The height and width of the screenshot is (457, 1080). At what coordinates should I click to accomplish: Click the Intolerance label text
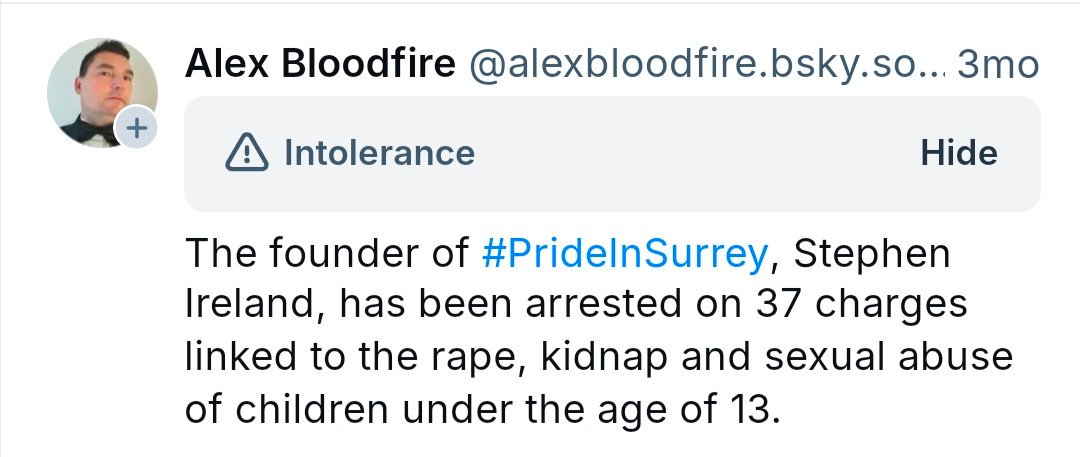(379, 153)
